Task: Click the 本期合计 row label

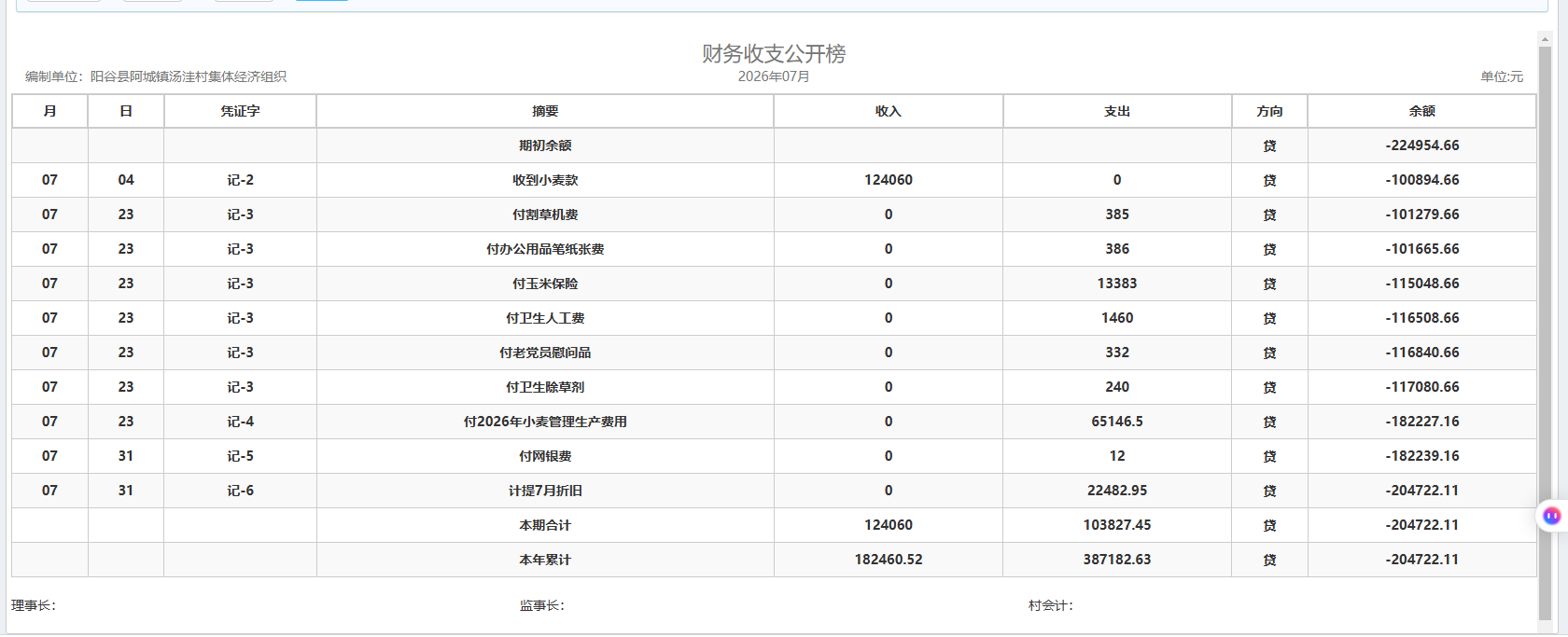Action: click(x=545, y=525)
